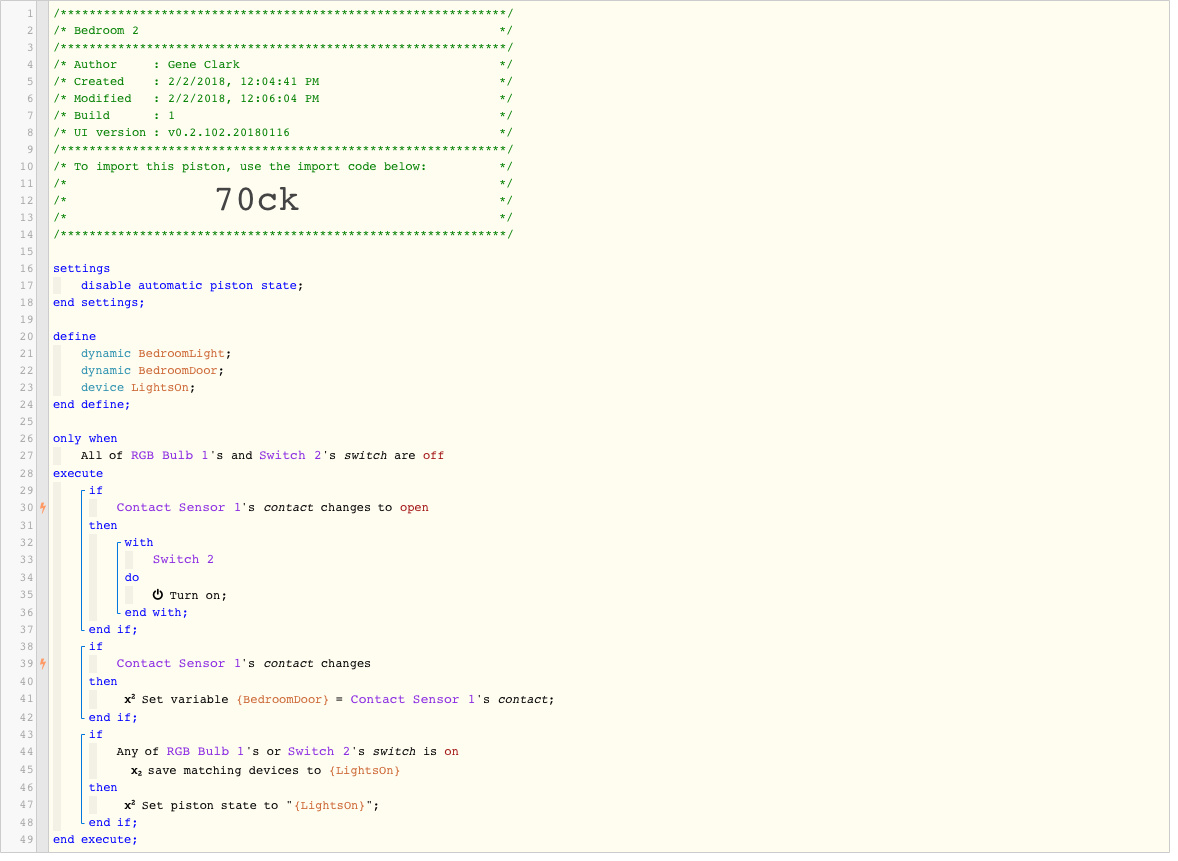Select the import code 70ck
1178x861 pixels.
[x=257, y=200]
